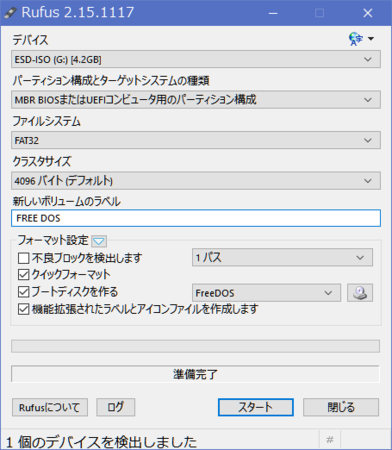Screen dimensions: 392x450
Task: Close the Rufus window with X
Action: coord(368,13)
